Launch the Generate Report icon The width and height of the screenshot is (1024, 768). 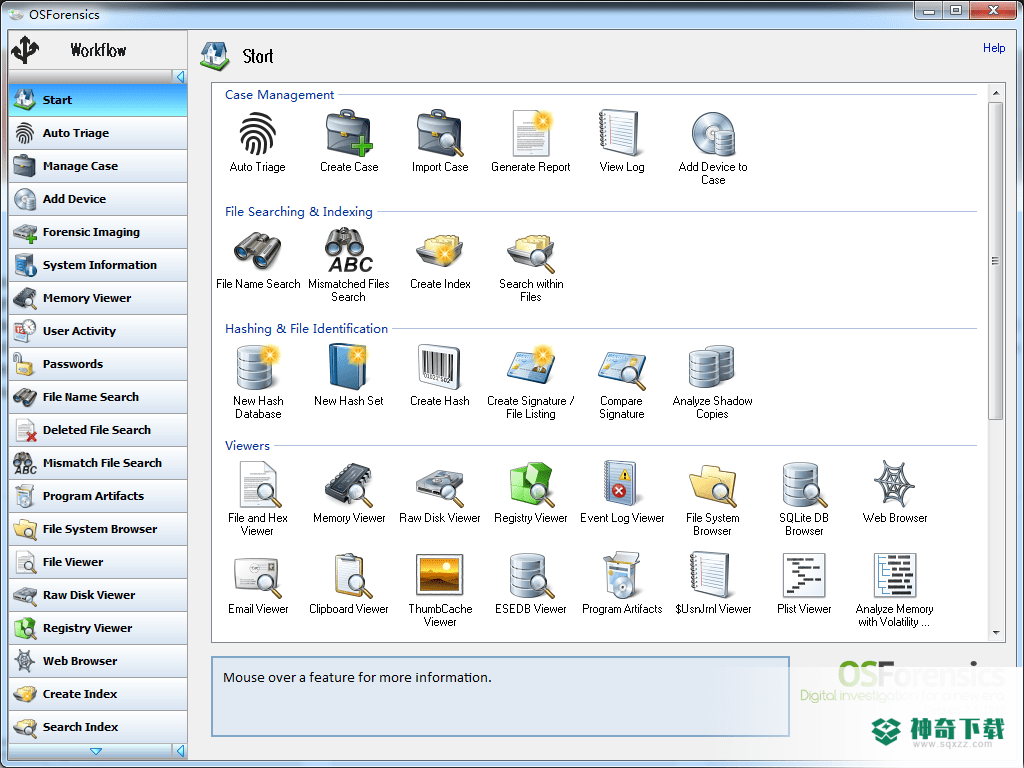pos(531,134)
